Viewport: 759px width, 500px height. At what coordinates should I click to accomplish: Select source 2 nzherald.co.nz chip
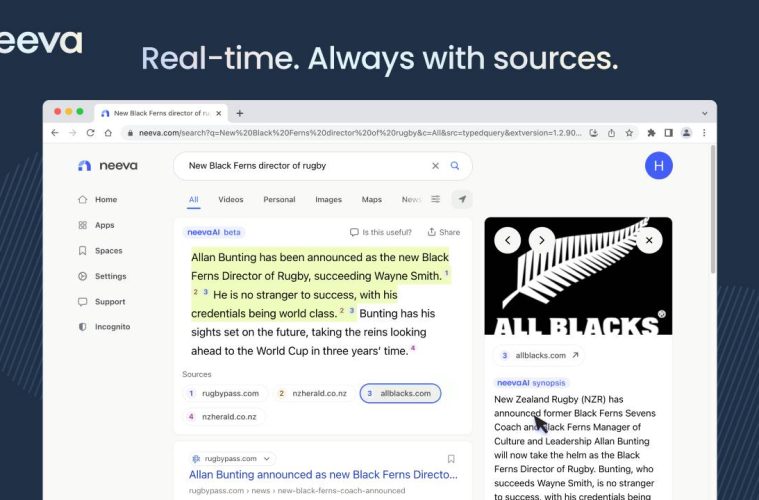click(314, 394)
